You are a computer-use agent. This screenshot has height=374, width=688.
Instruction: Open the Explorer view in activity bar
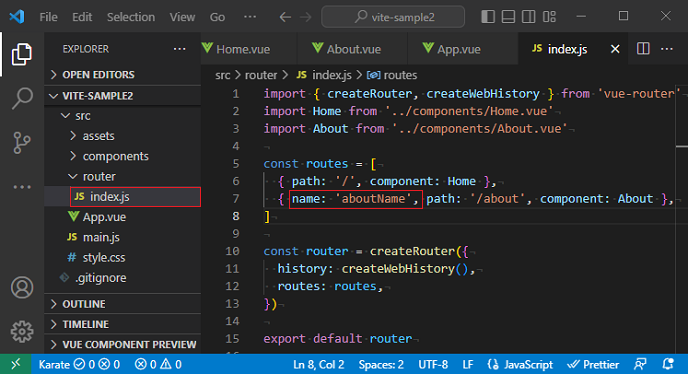(x=22, y=54)
